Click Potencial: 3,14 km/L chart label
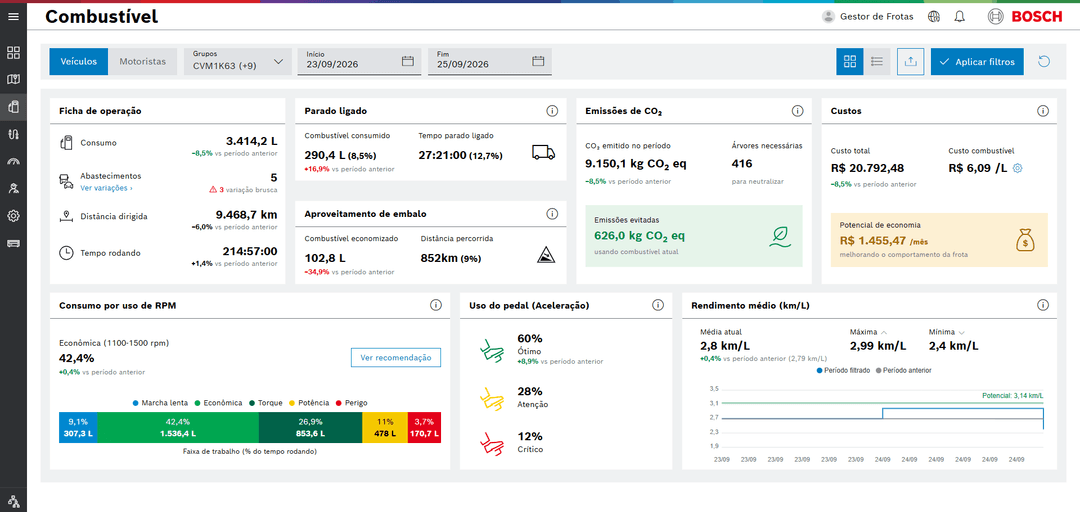The image size is (1080, 512). coord(1013,396)
